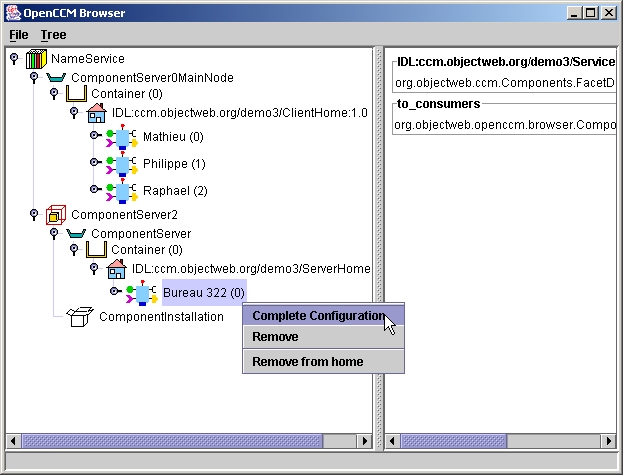Click the Philippe component icon
The width and height of the screenshot is (623, 475).
pyautogui.click(x=122, y=164)
